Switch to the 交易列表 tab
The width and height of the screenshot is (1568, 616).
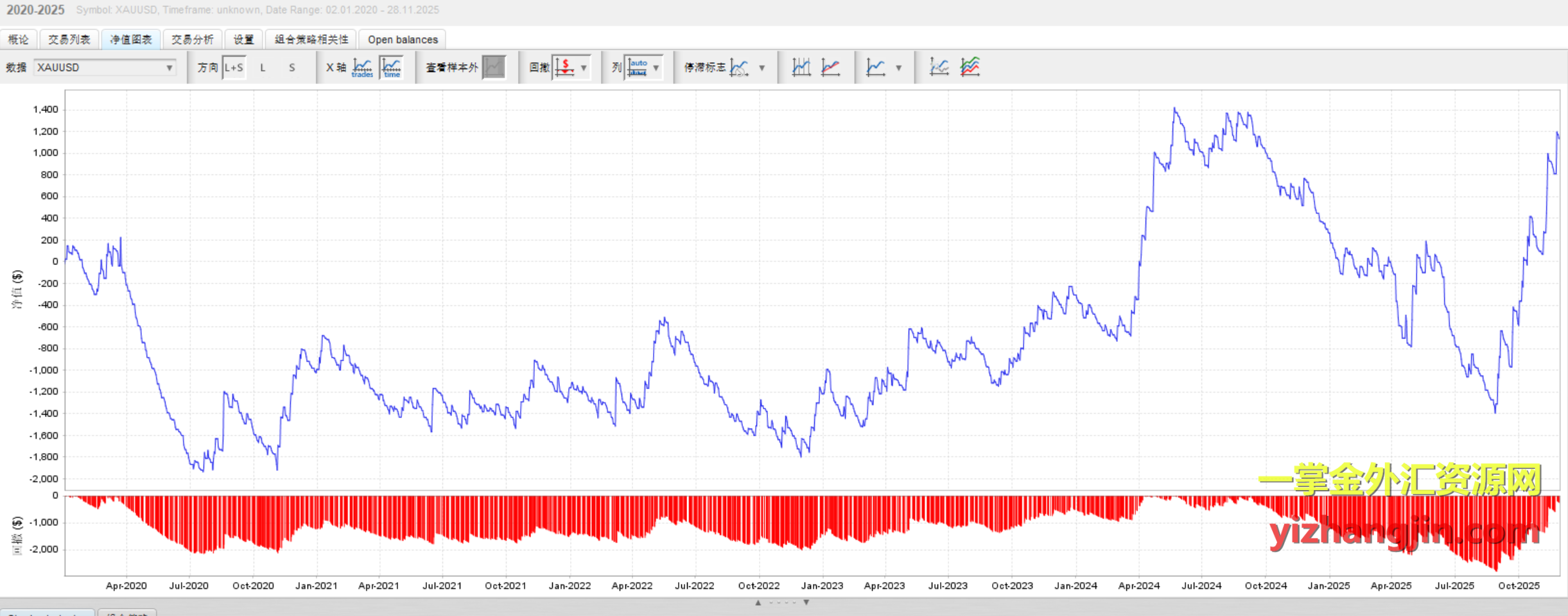(69, 40)
